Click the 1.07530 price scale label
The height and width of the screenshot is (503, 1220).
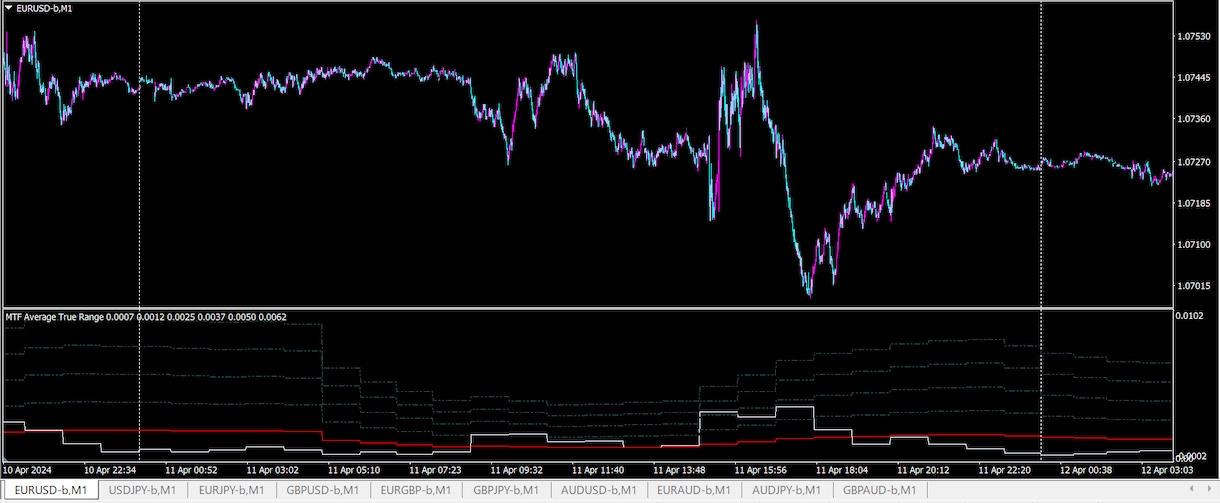click(1196, 36)
